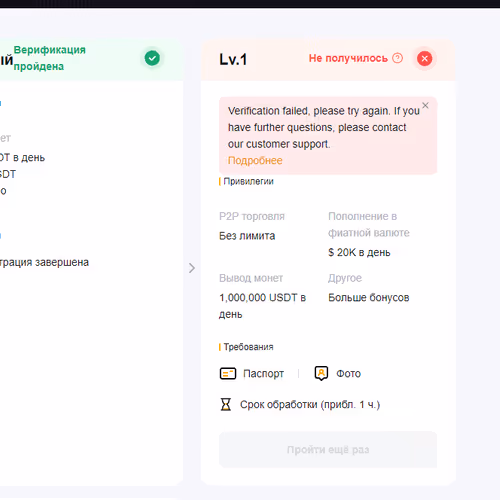500x500 pixels.
Task: Click the red failed X icon
Action: (425, 59)
